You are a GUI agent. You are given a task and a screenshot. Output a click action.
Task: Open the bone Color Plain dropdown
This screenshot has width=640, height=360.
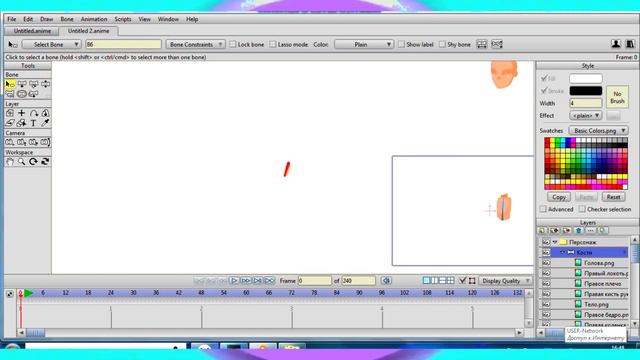tap(364, 44)
